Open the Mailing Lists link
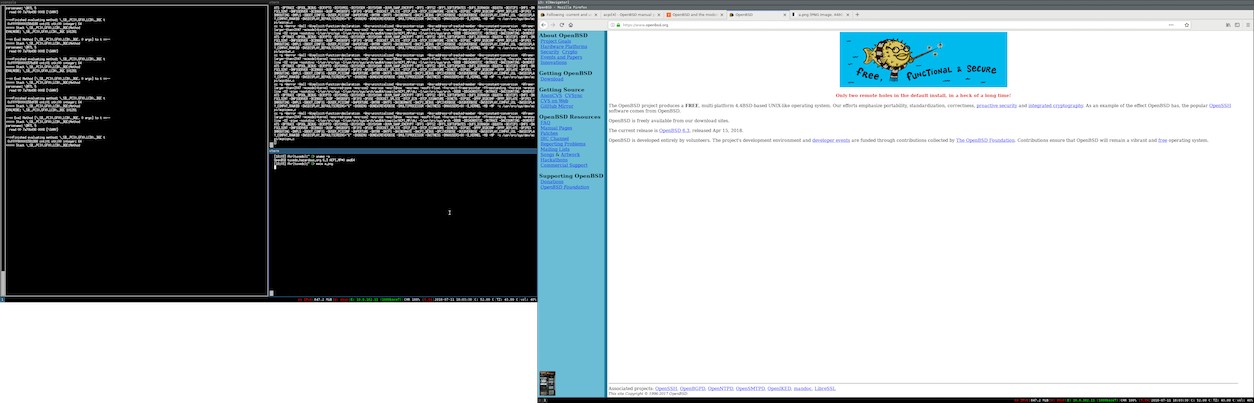Screen dimensions: 1254x403 (x=555, y=149)
